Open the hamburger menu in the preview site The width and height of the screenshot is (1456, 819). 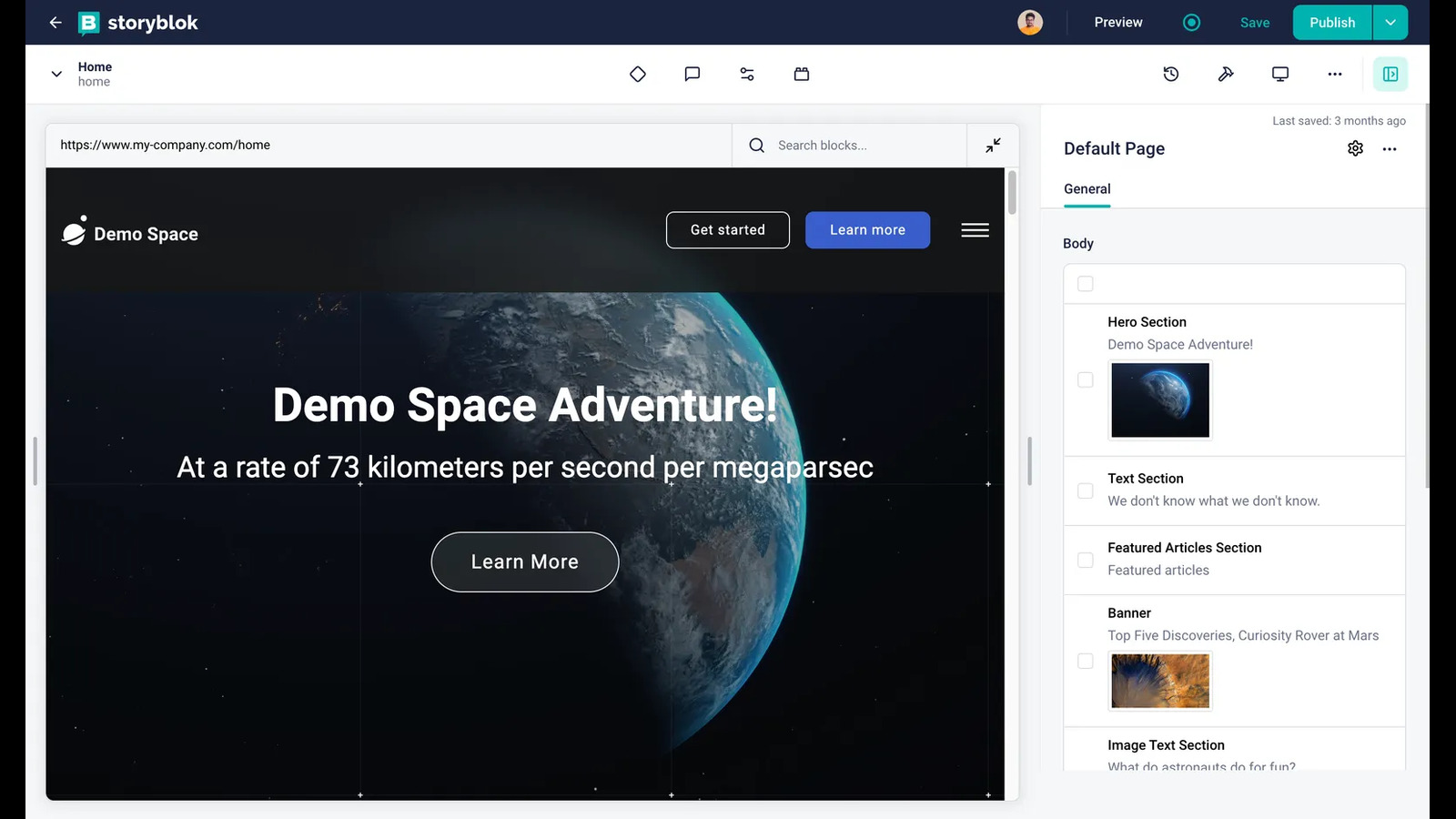[x=975, y=230]
